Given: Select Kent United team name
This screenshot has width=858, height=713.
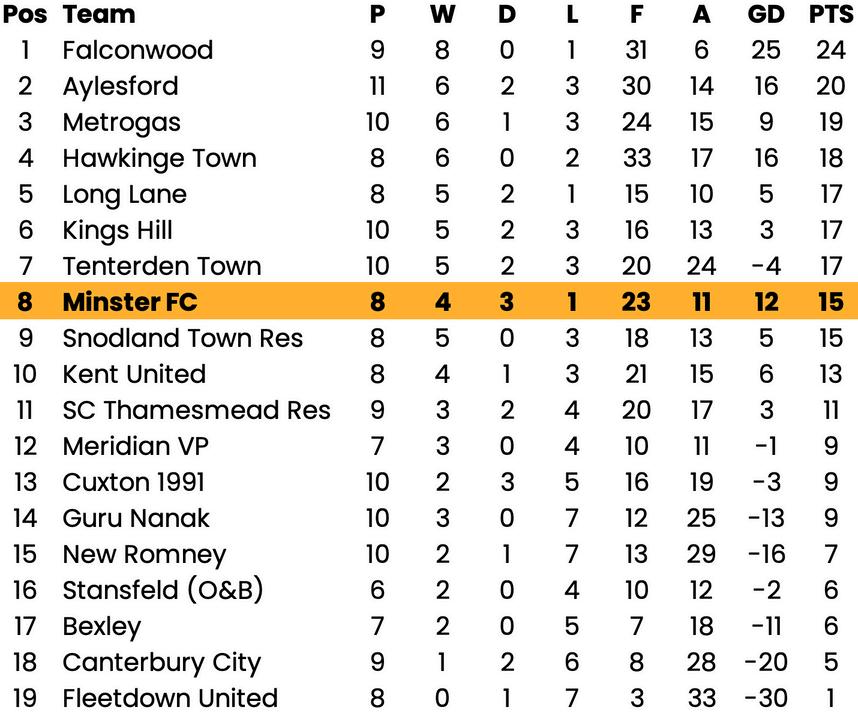Looking at the screenshot, I should pyautogui.click(x=134, y=374).
